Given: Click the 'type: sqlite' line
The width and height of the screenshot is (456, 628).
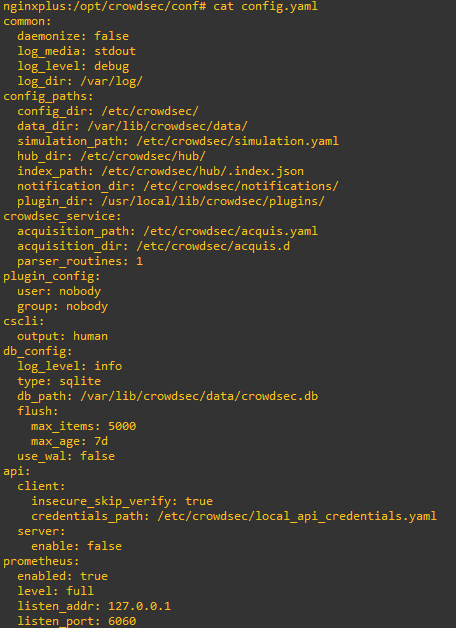Looking at the screenshot, I should [59, 381].
